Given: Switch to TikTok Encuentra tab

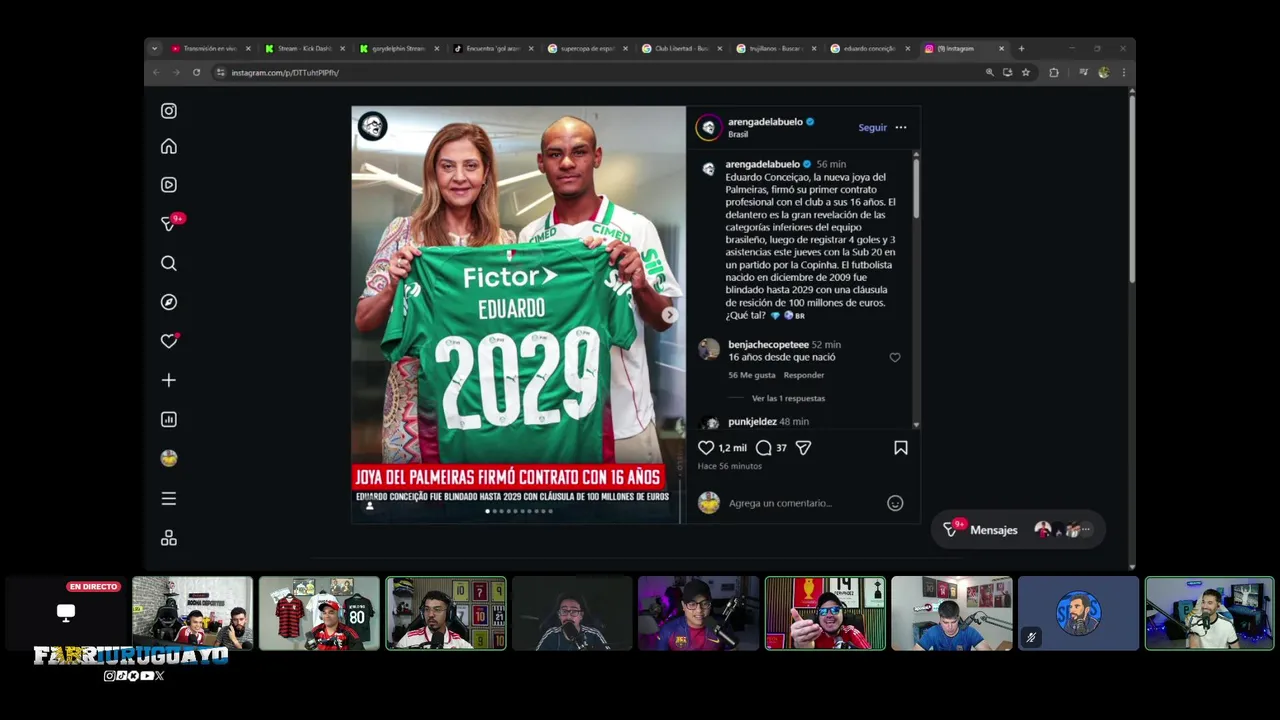Looking at the screenshot, I should (493, 48).
